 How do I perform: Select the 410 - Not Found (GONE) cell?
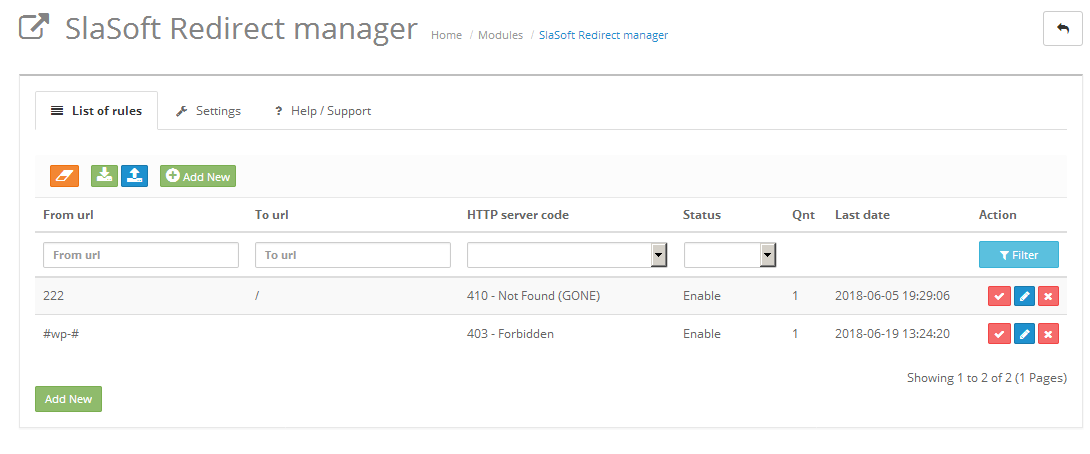point(533,296)
